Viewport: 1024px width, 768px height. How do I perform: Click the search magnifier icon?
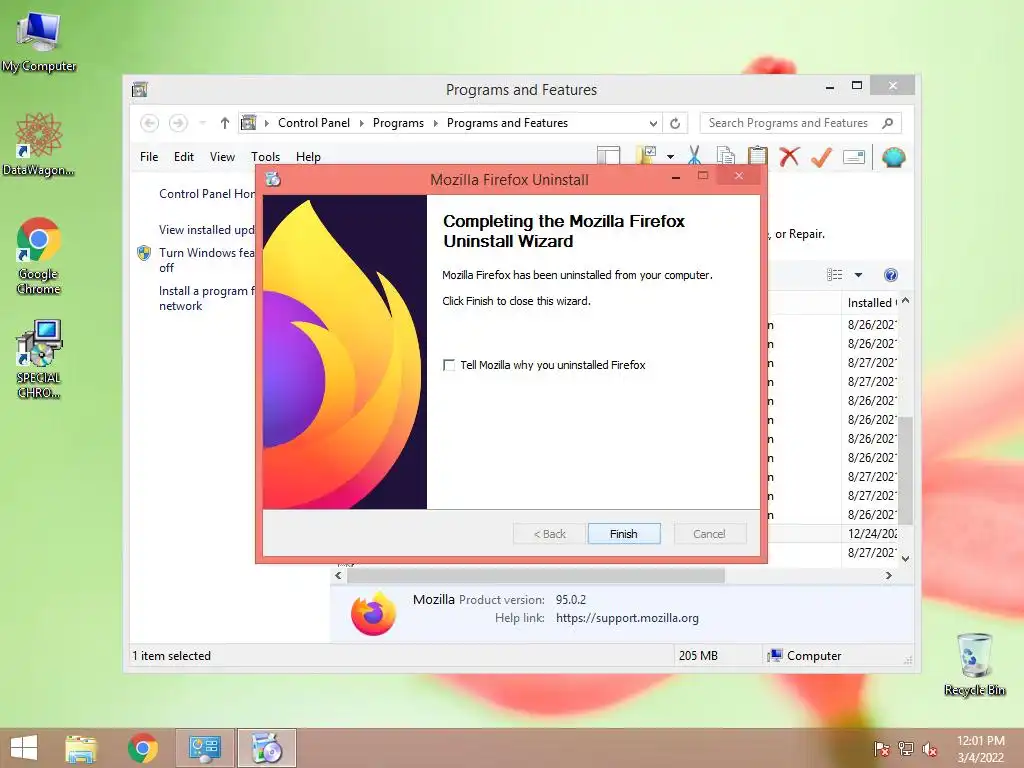pyautogui.click(x=887, y=123)
